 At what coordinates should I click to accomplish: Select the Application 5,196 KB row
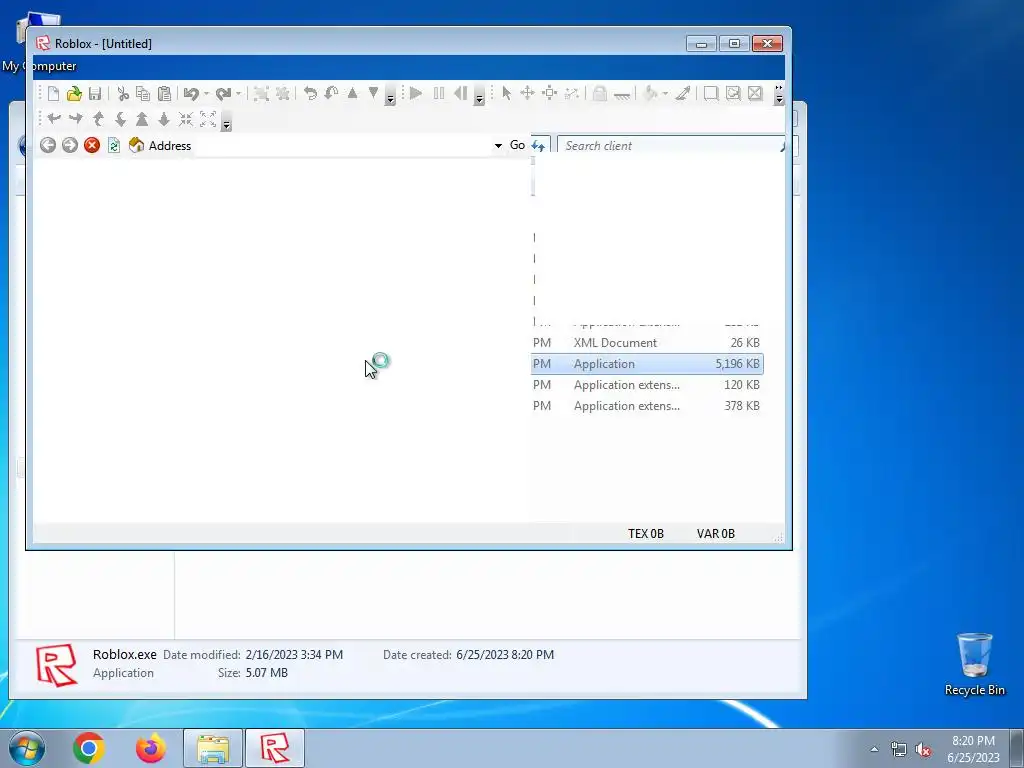(647, 364)
